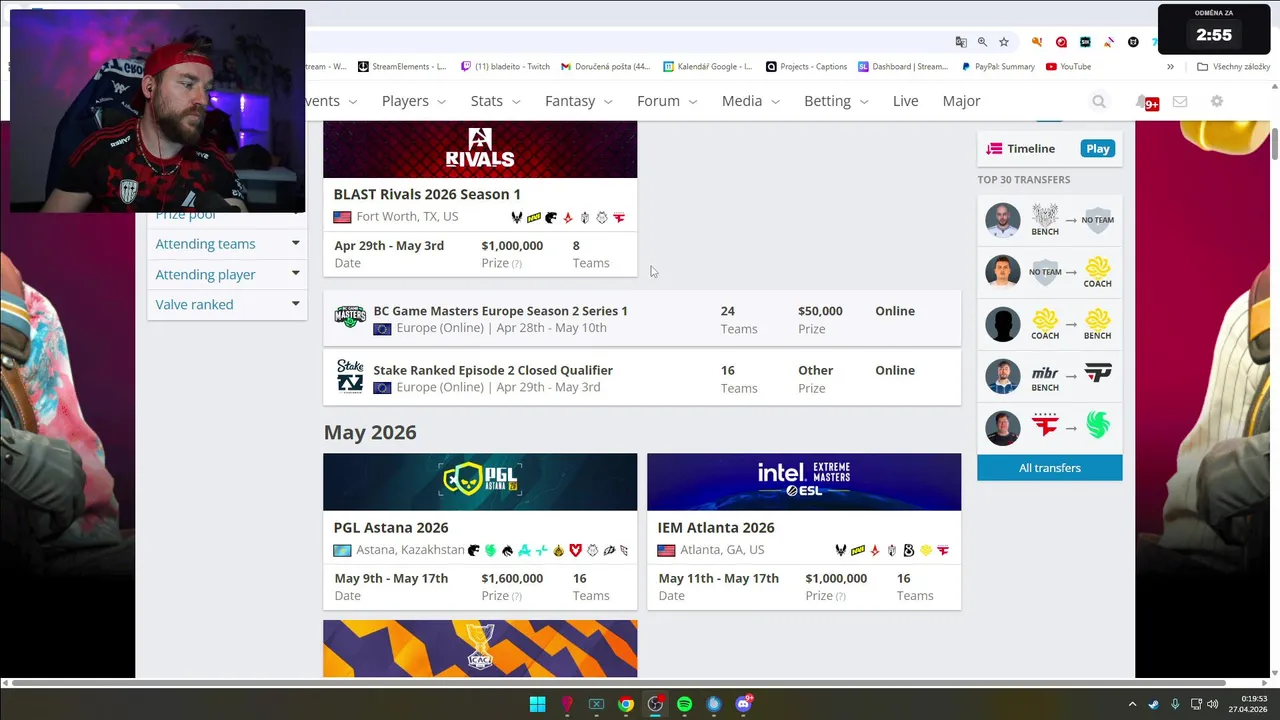Open the Betting dropdown menu
Image resolution: width=1280 pixels, height=720 pixels.
coord(836,101)
